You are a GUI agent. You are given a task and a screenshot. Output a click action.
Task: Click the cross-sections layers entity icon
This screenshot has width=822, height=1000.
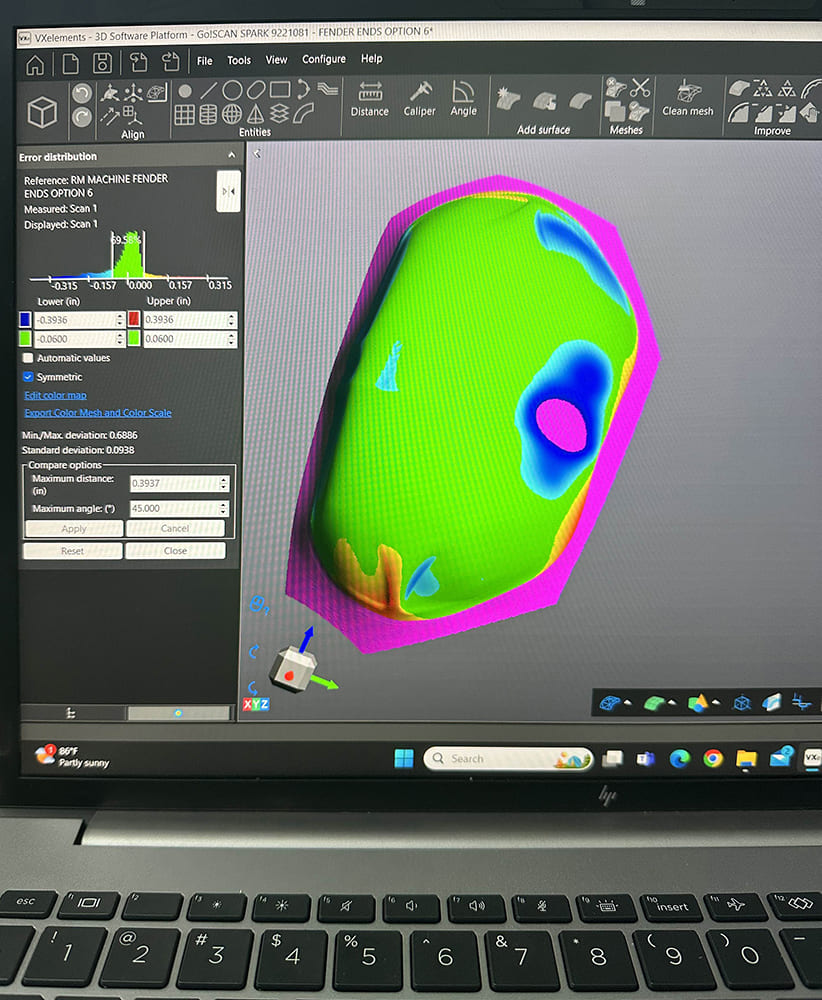(x=279, y=114)
